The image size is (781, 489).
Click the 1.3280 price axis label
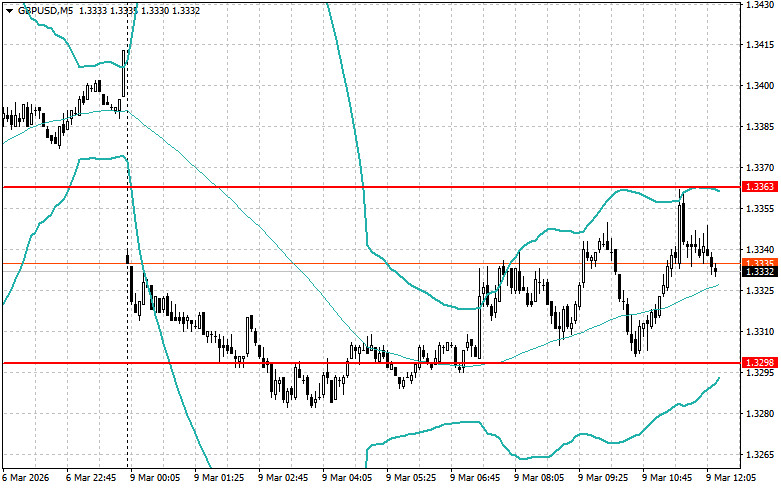click(x=760, y=413)
